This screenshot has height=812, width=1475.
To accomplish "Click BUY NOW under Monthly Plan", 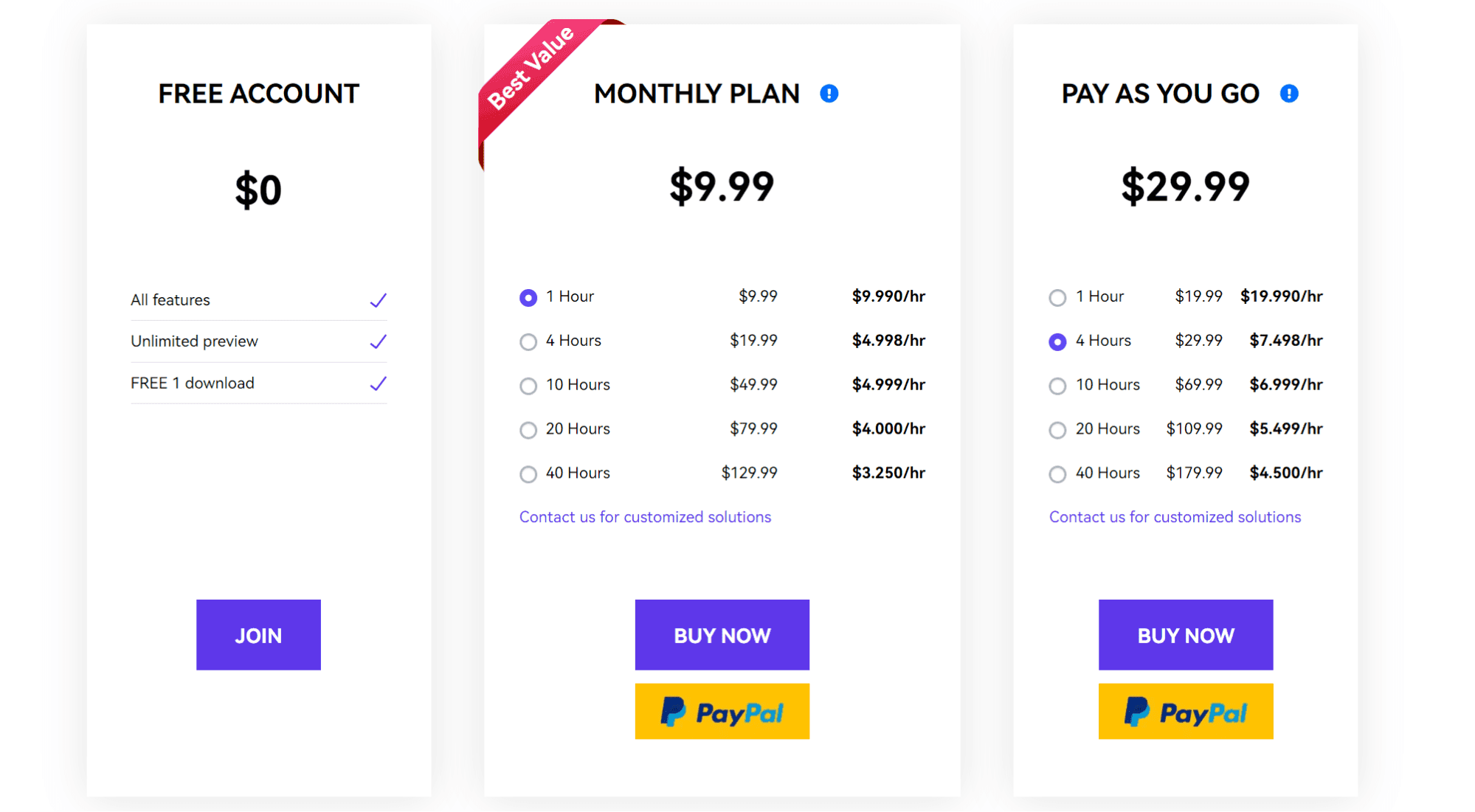I will pos(722,635).
